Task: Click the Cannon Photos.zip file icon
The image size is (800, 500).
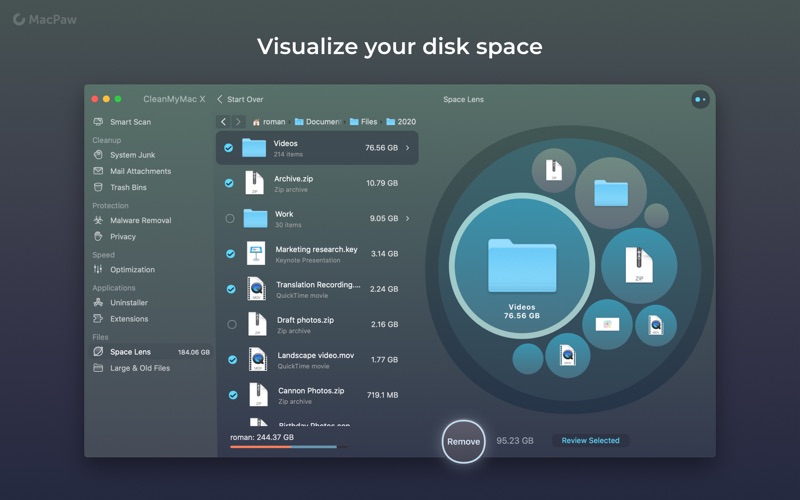Action: click(x=258, y=394)
